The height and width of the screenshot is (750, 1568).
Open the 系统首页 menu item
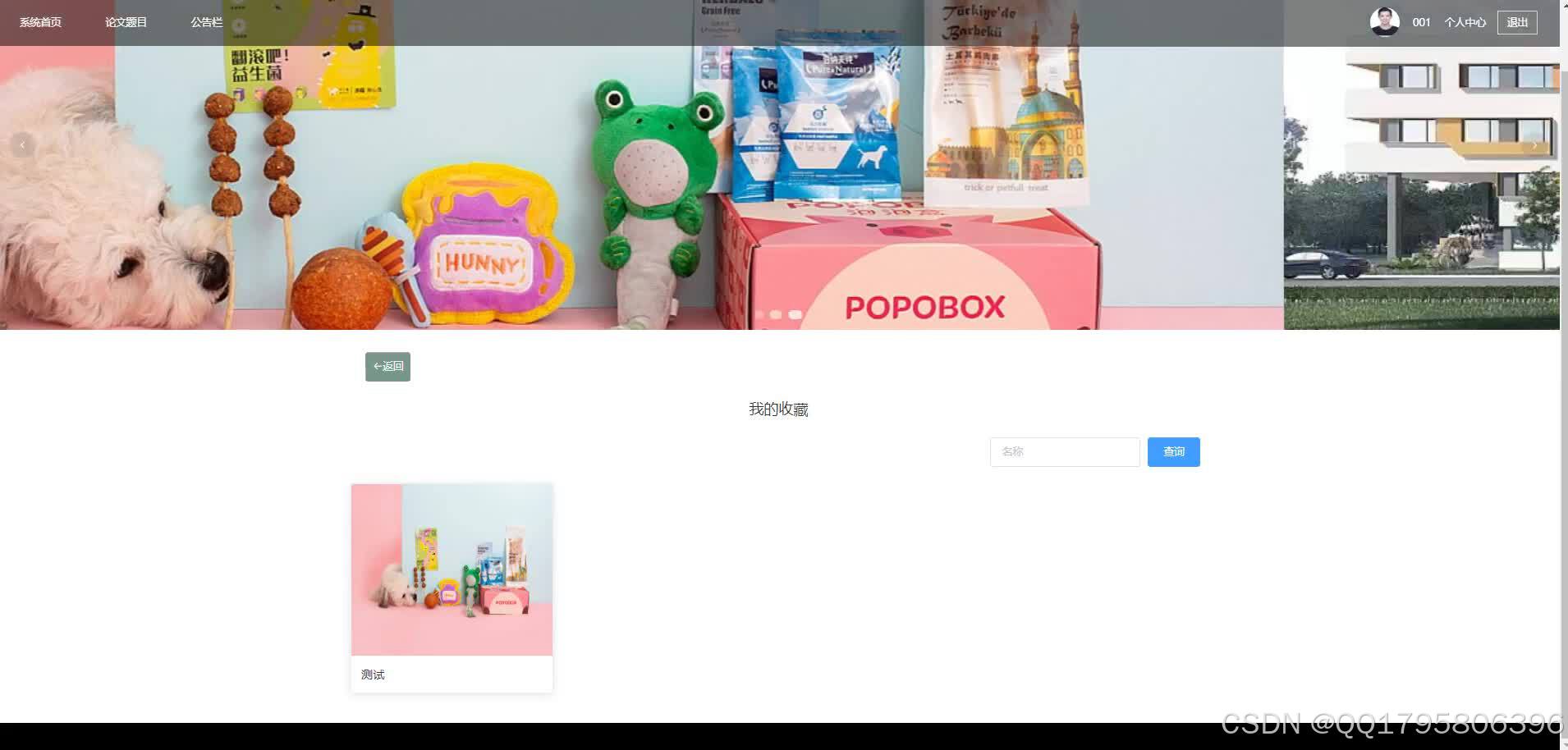[40, 22]
